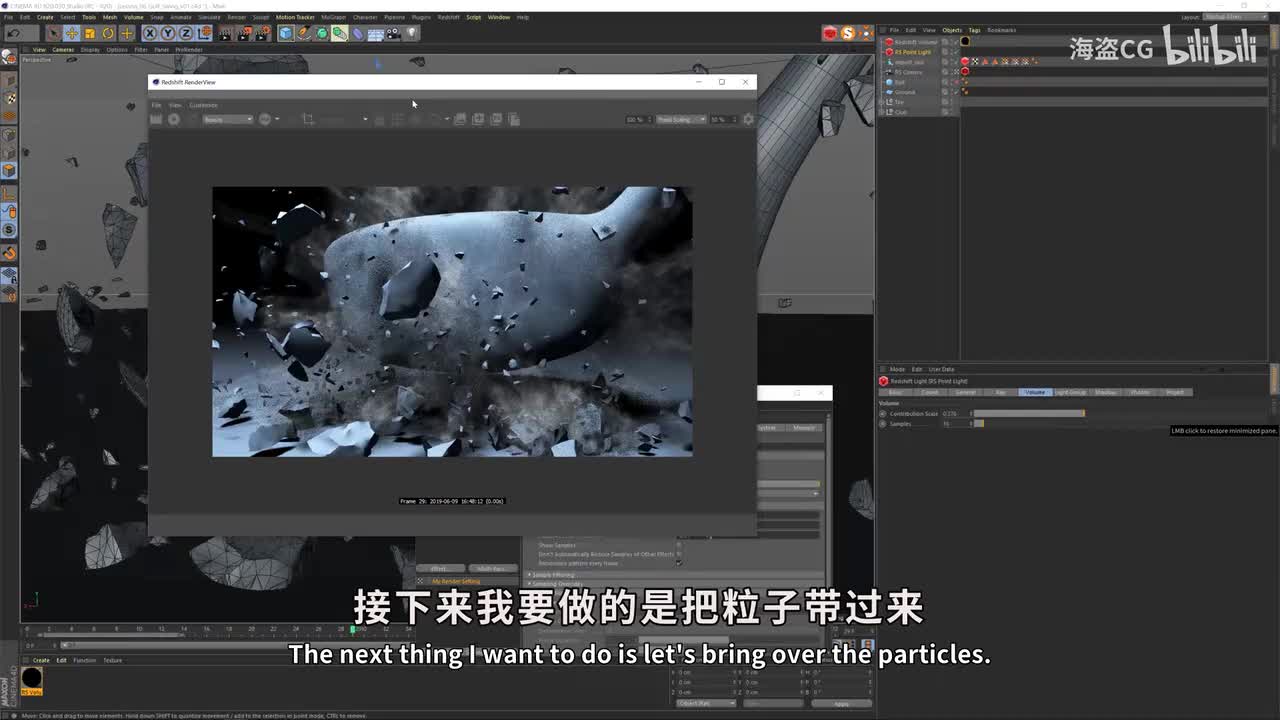Image resolution: width=1280 pixels, height=720 pixels.
Task: Open the Fixed Scaling dropdown in RenderView
Action: 681,119
